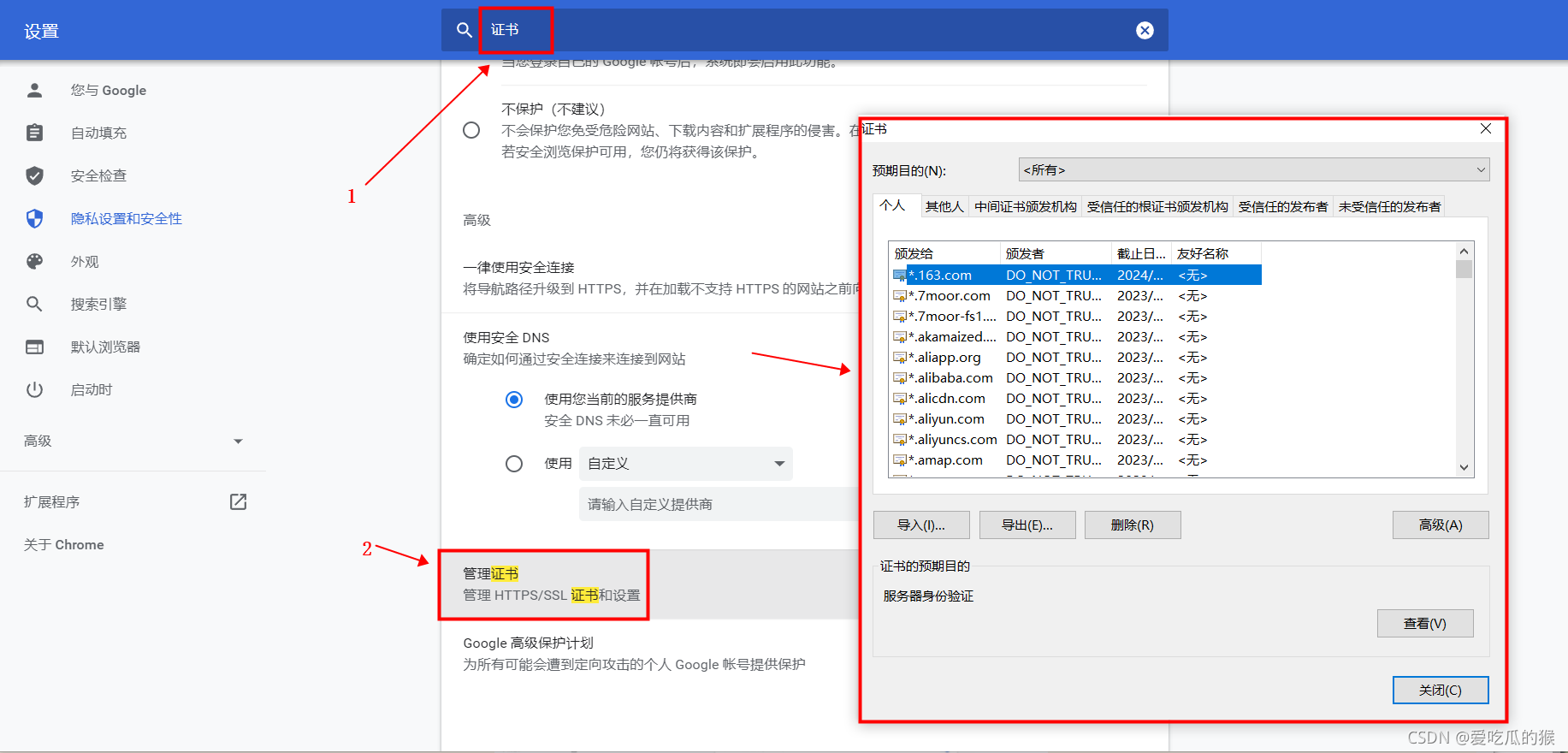Sort by the 友好名称 column header
The width and height of the screenshot is (1568, 753).
pyautogui.click(x=1216, y=253)
